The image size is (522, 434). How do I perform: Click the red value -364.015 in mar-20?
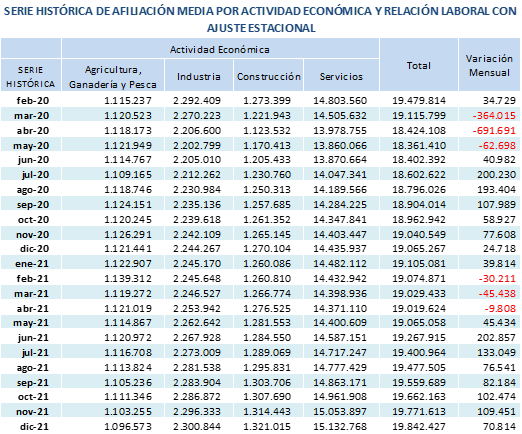click(494, 115)
